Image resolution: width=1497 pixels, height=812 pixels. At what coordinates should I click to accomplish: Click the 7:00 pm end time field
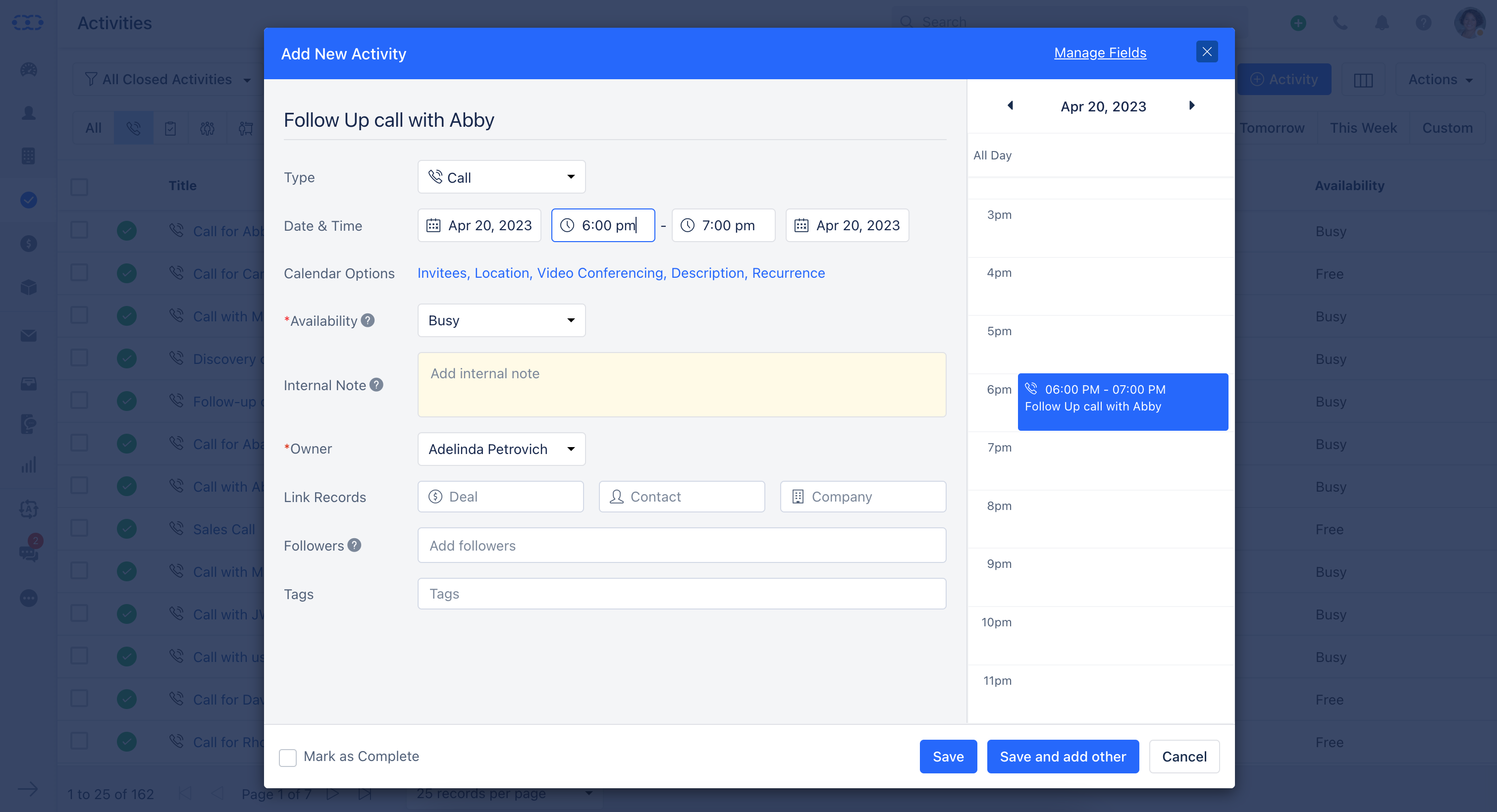pos(723,225)
